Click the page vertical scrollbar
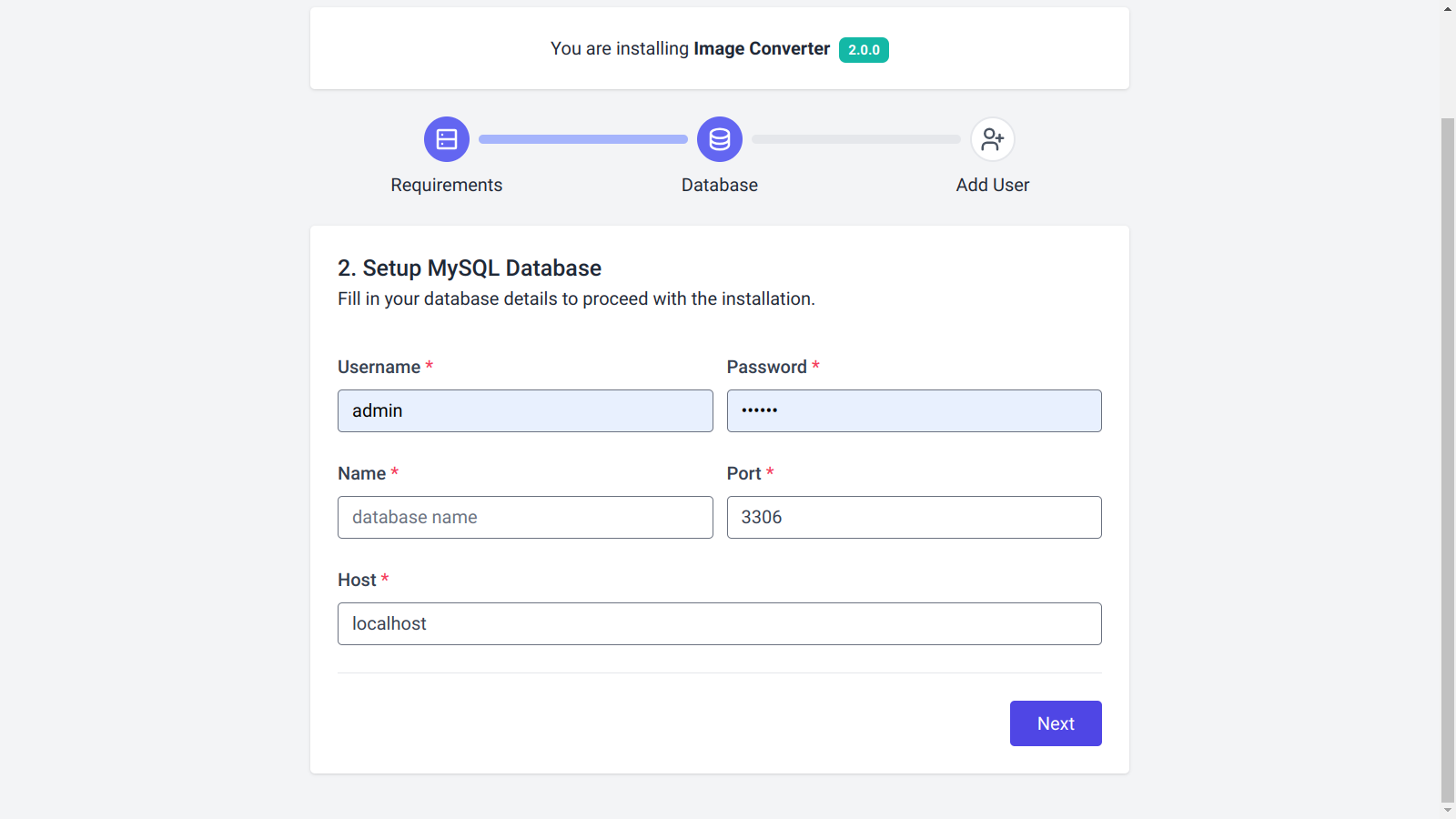The image size is (1456, 819). coord(1448,460)
